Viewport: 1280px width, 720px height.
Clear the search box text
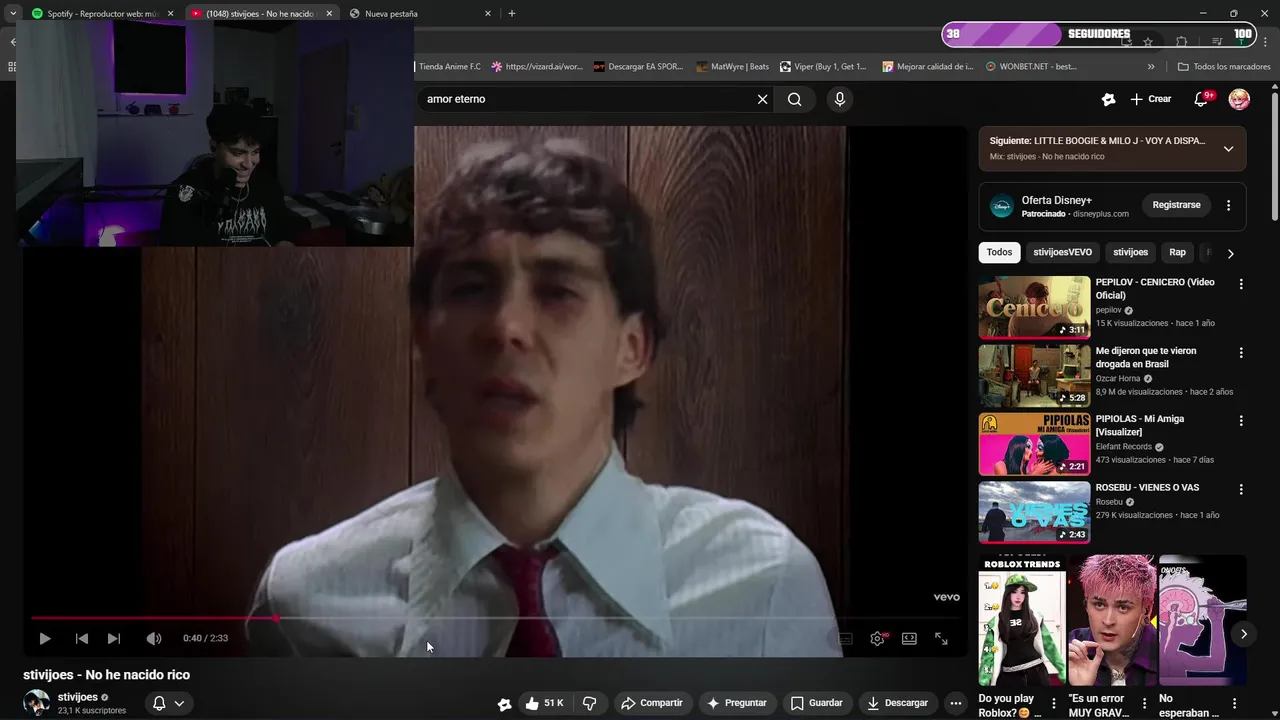(x=762, y=99)
